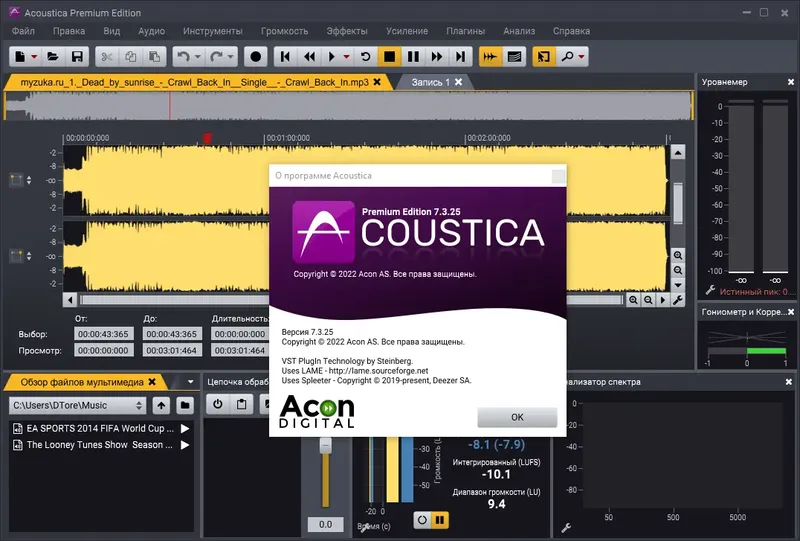Toggle loop playback mode
The width and height of the screenshot is (800, 541).
[365, 57]
